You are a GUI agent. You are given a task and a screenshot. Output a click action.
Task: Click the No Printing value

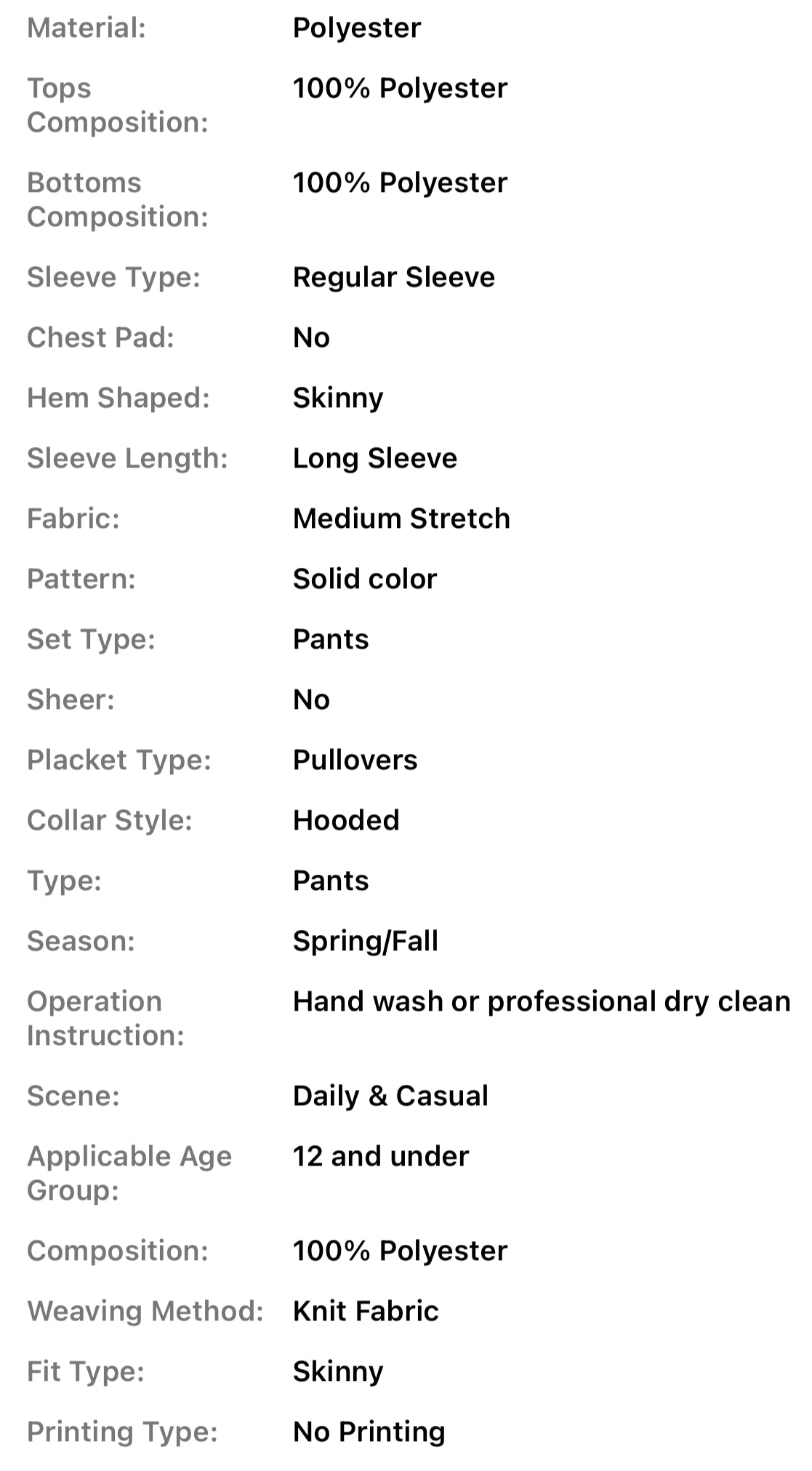click(369, 1432)
